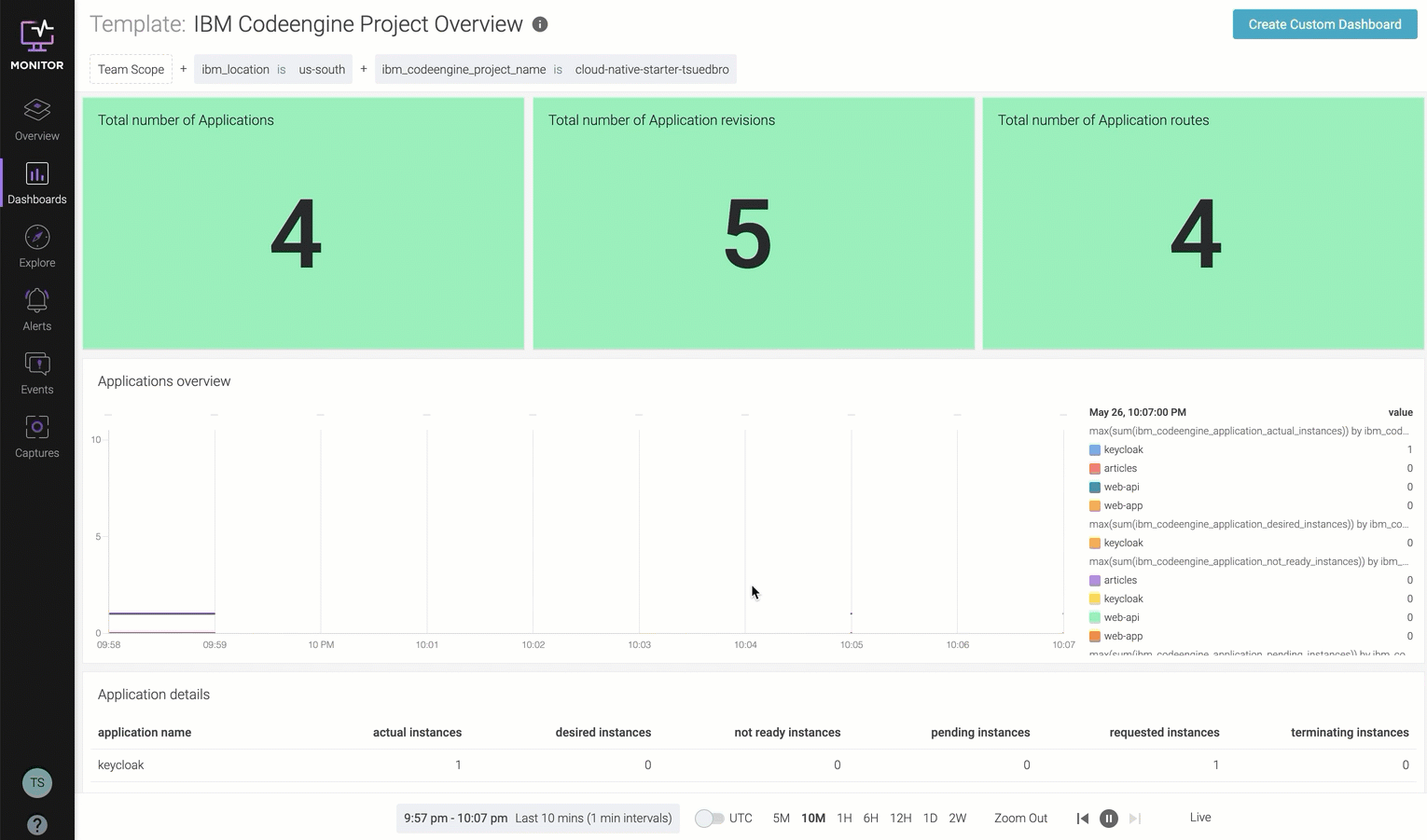The width and height of the screenshot is (1427, 840).
Task: Click the Application details panel title
Action: (x=154, y=695)
